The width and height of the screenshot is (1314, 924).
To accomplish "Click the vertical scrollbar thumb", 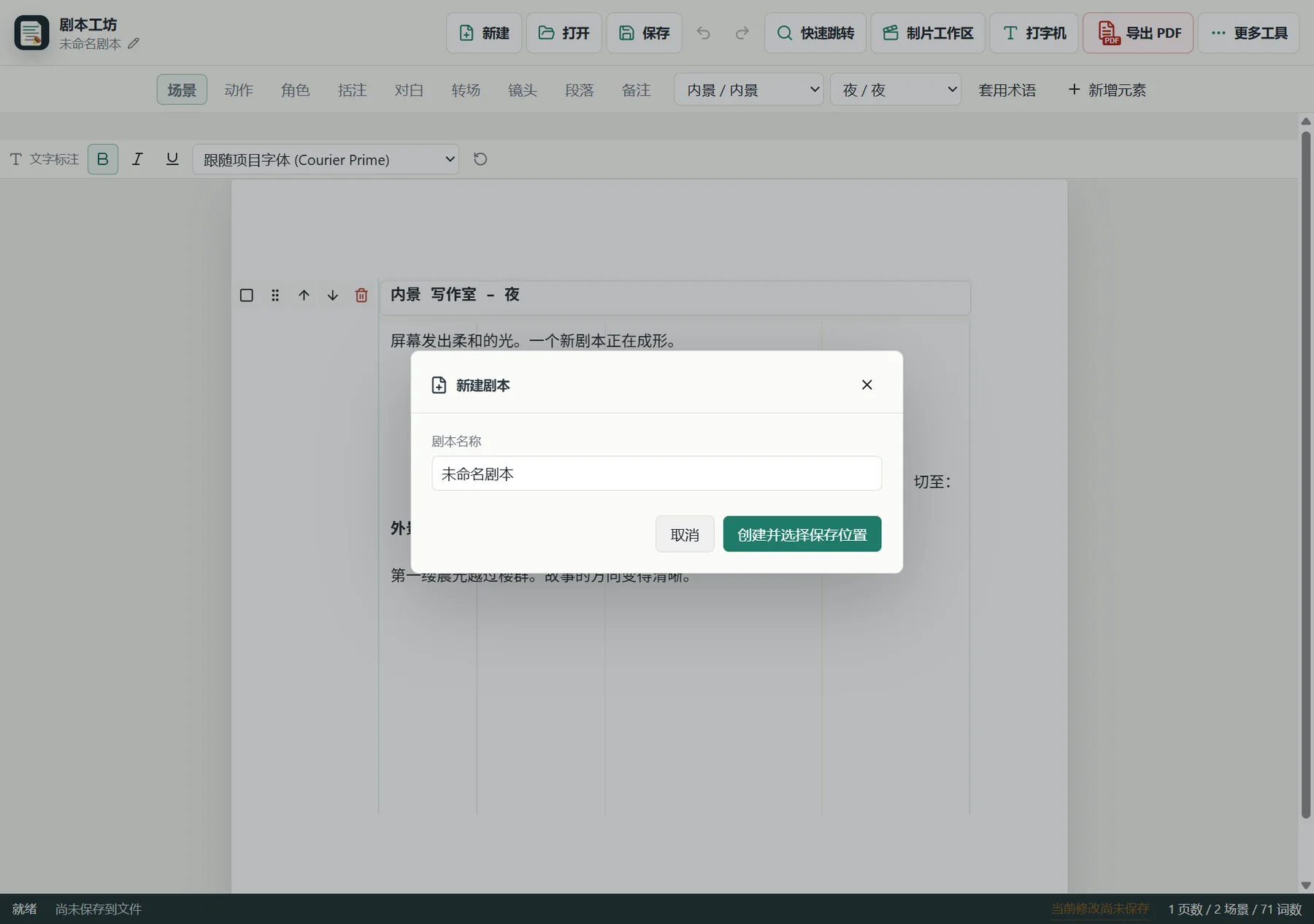I will [1306, 474].
